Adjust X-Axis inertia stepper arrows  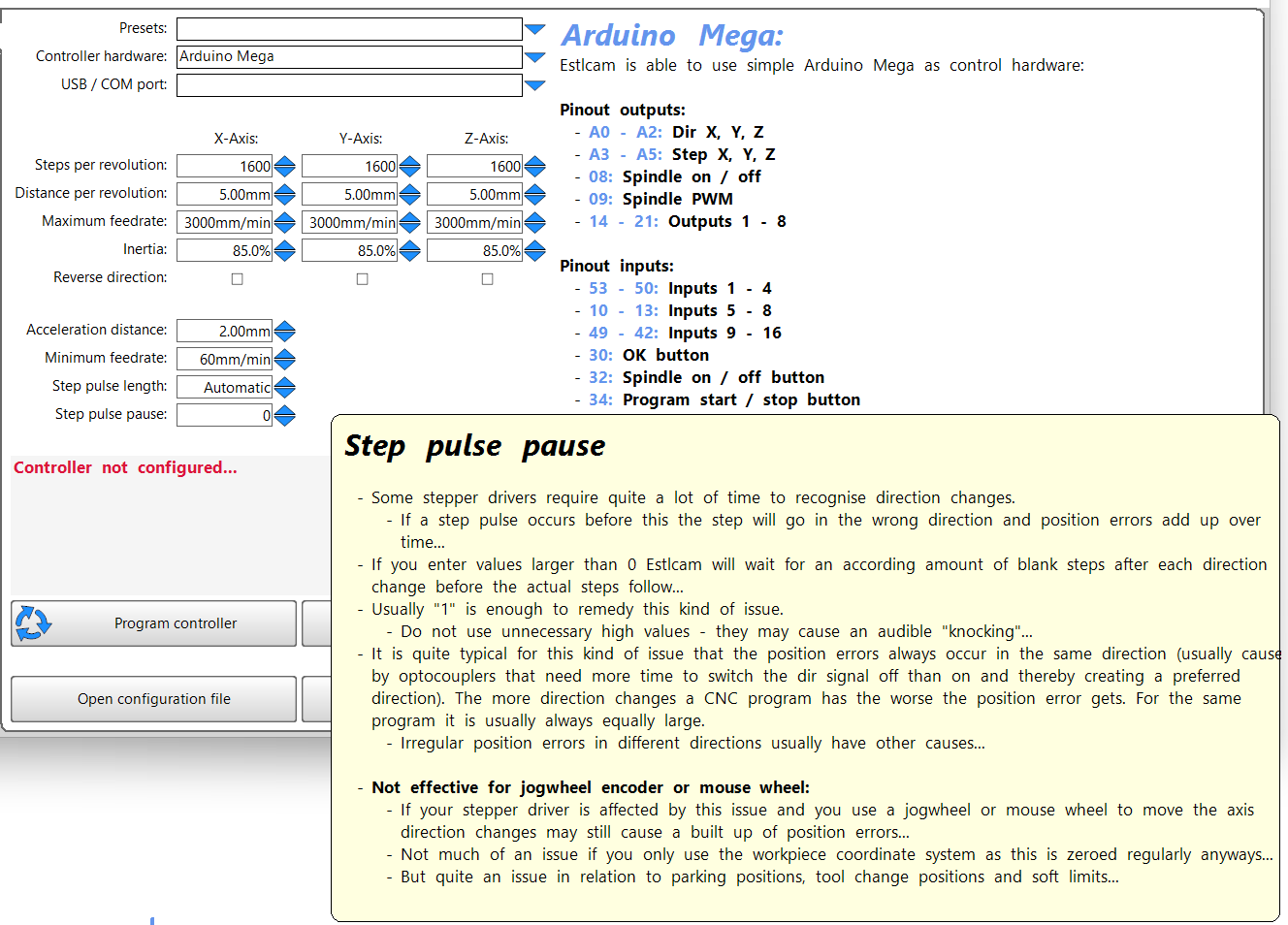pyautogui.click(x=284, y=251)
